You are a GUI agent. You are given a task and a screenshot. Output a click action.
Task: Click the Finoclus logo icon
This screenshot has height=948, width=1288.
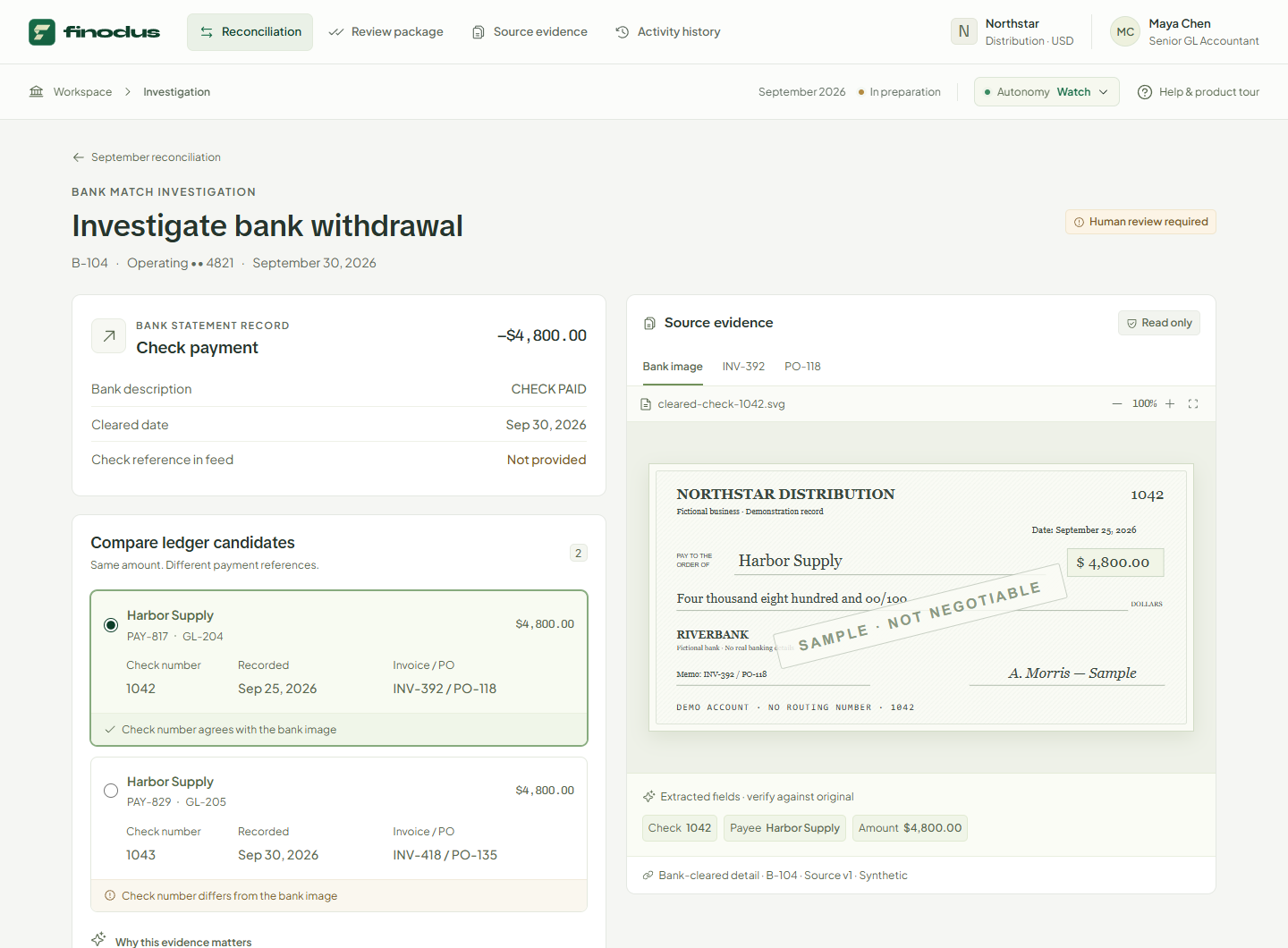(42, 32)
